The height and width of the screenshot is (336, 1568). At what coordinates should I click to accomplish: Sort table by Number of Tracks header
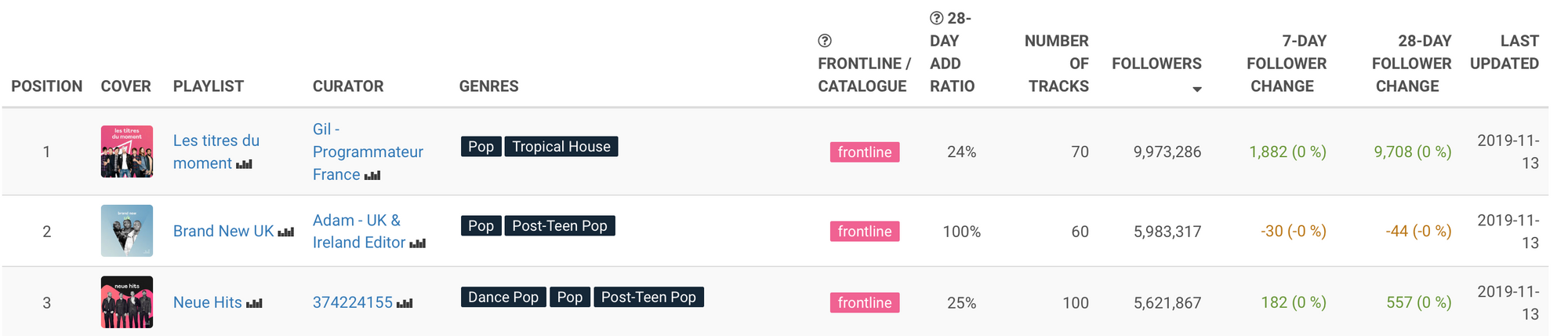click(x=1056, y=64)
